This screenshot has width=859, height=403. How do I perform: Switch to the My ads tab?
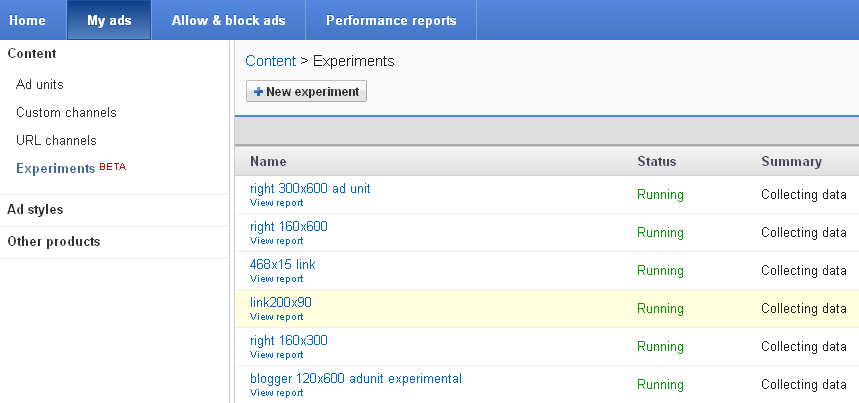109,20
